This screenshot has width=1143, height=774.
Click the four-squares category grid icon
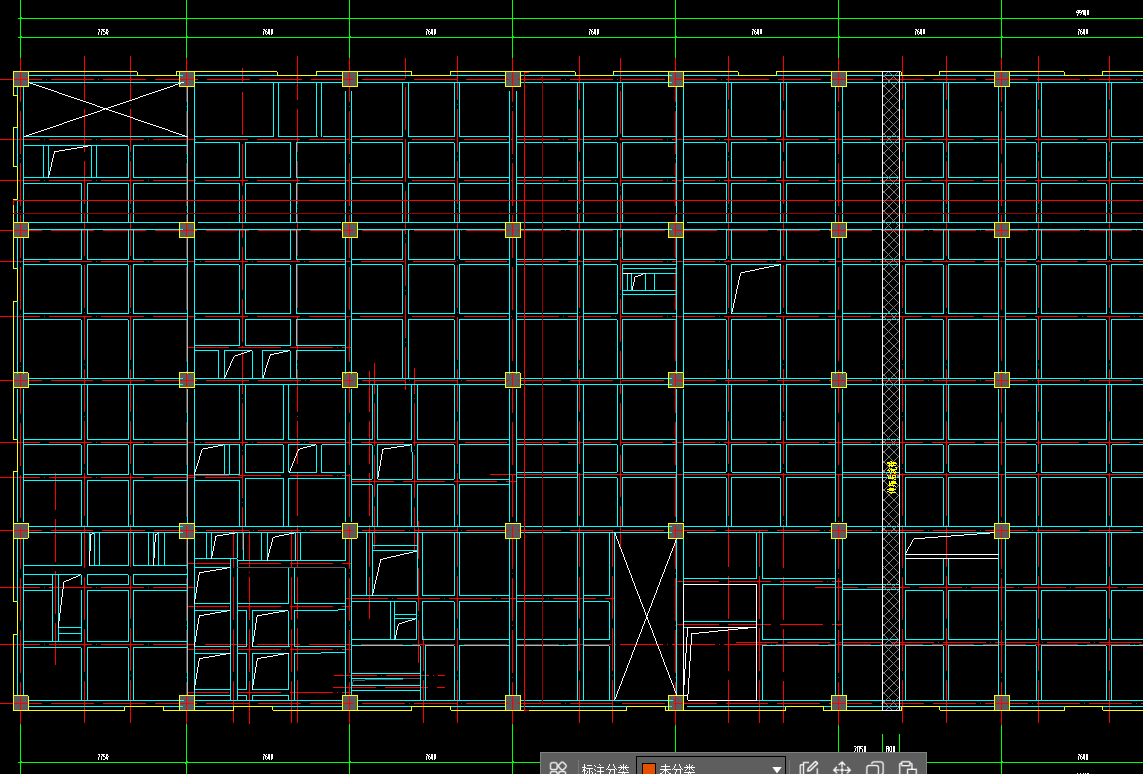click(558, 767)
